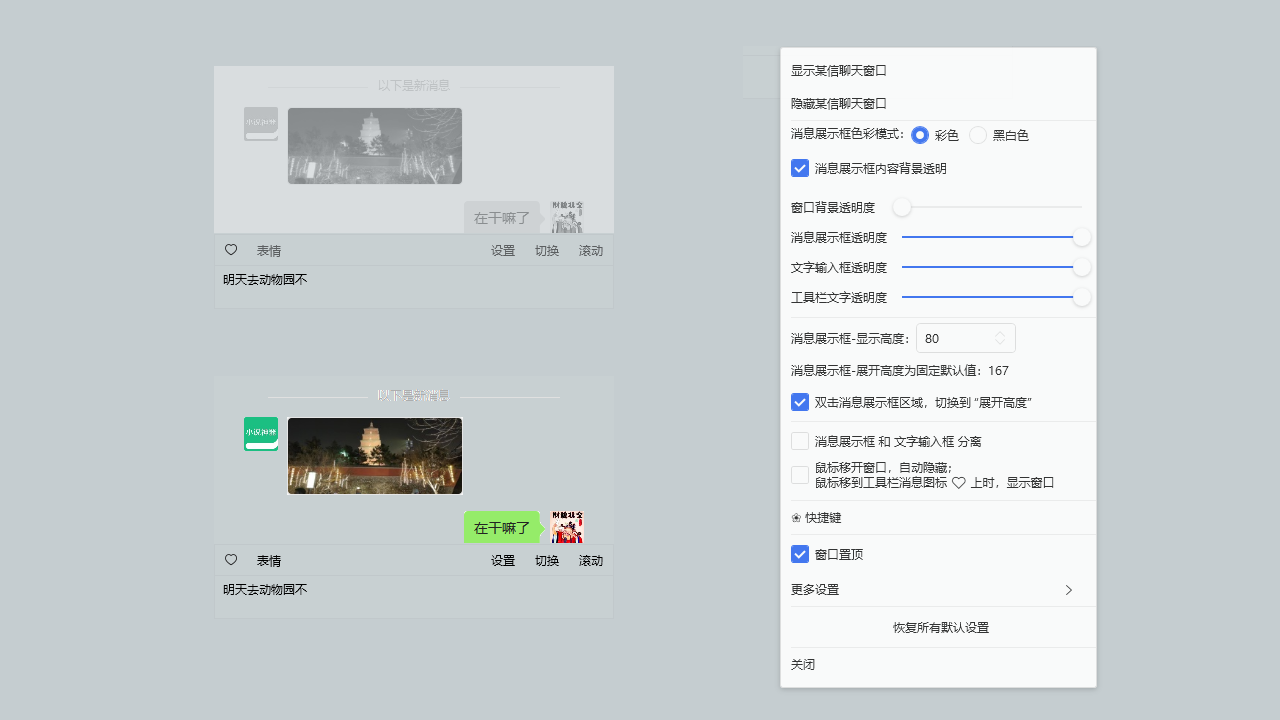Click the sticker beside the green 在干嘛了 bubble
This screenshot has width=1280, height=720.
[567, 526]
